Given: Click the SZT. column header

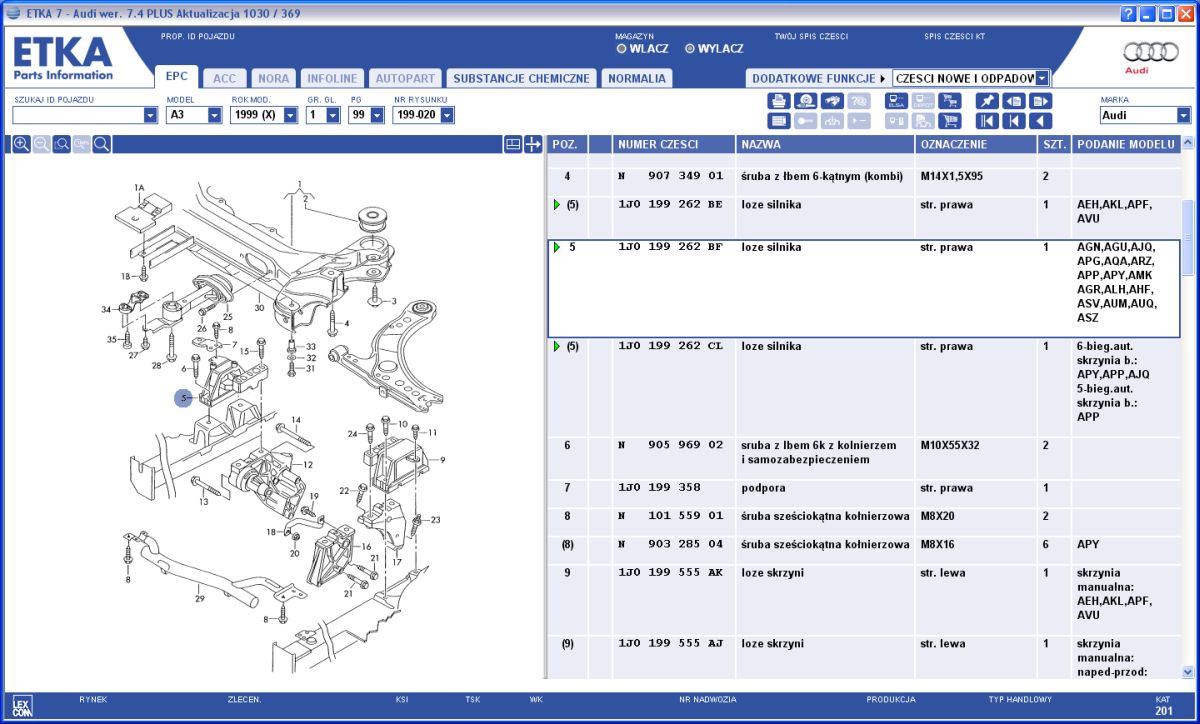Looking at the screenshot, I should pos(1054,145).
